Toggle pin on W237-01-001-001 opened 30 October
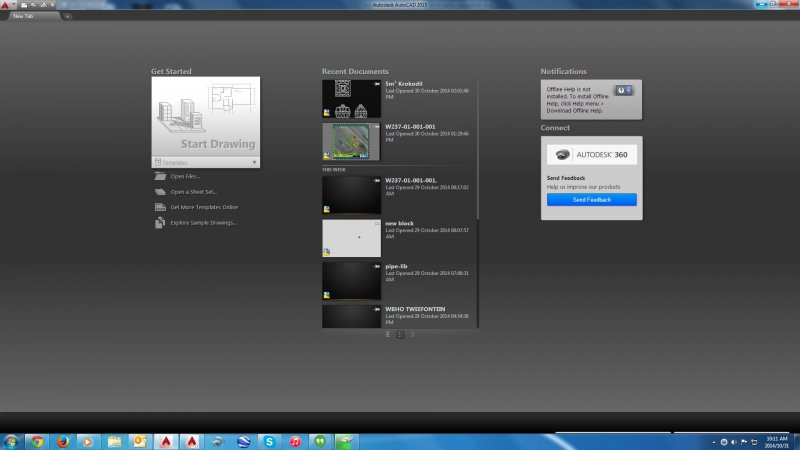800x450 pixels. coord(377,127)
